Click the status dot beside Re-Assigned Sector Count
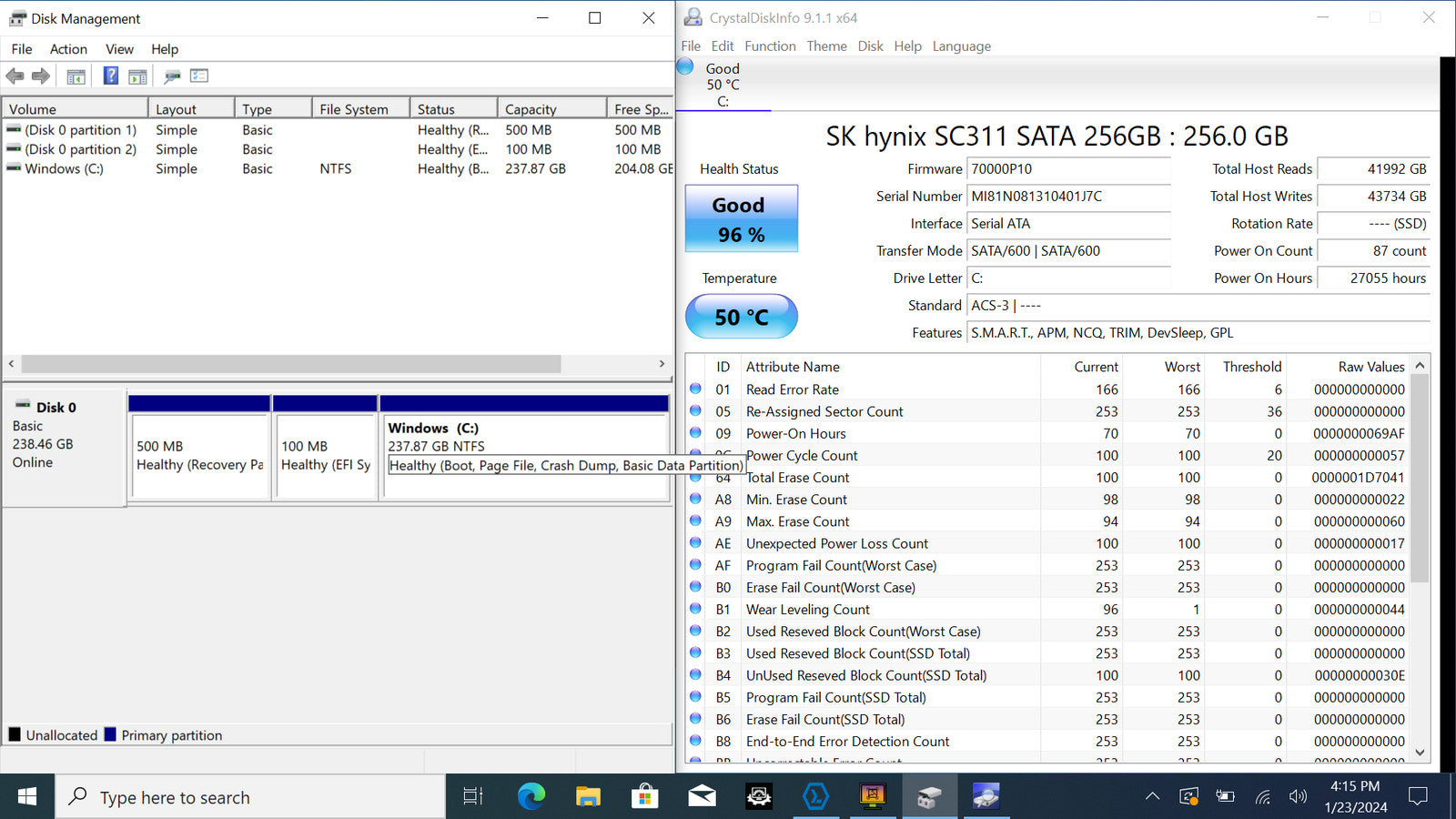 click(x=696, y=410)
